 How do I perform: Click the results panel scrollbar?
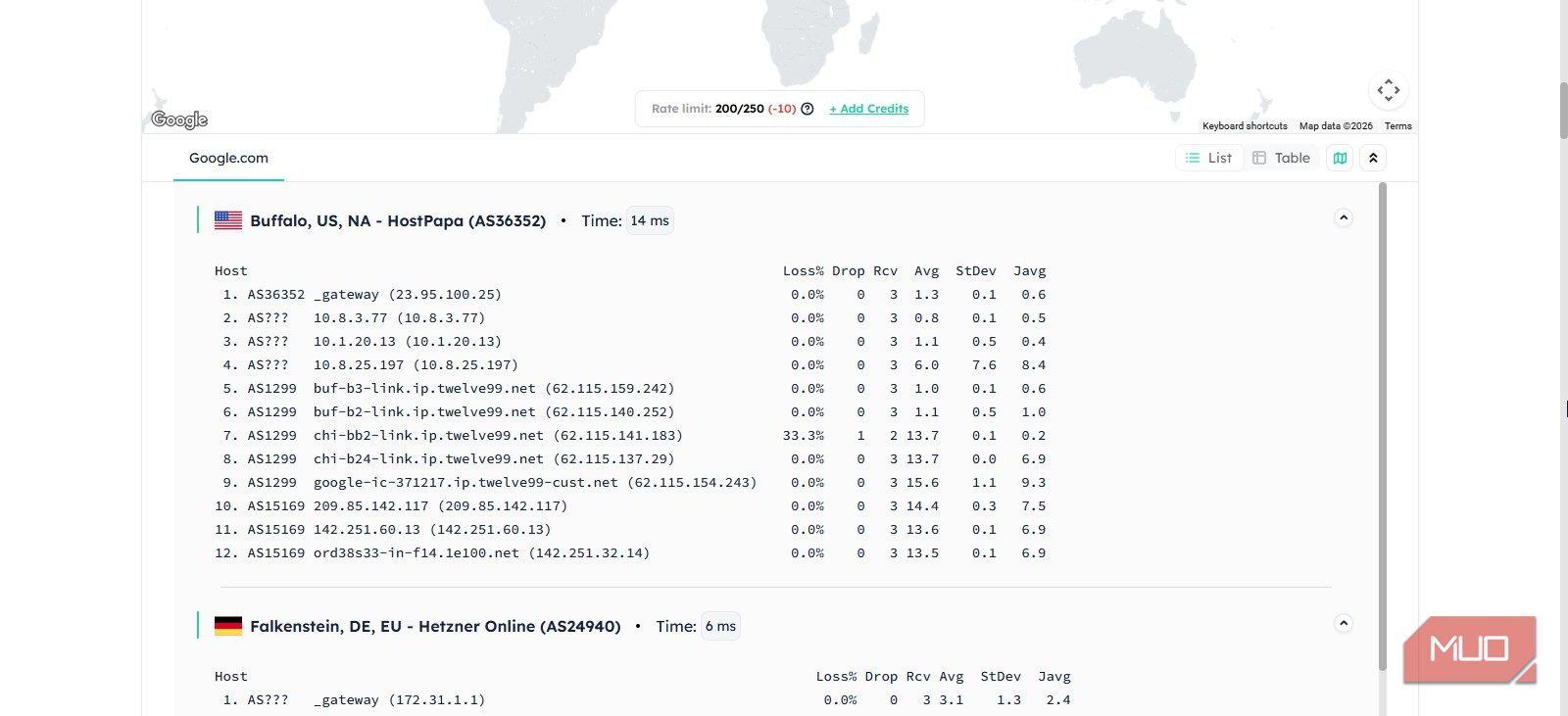tap(1383, 426)
